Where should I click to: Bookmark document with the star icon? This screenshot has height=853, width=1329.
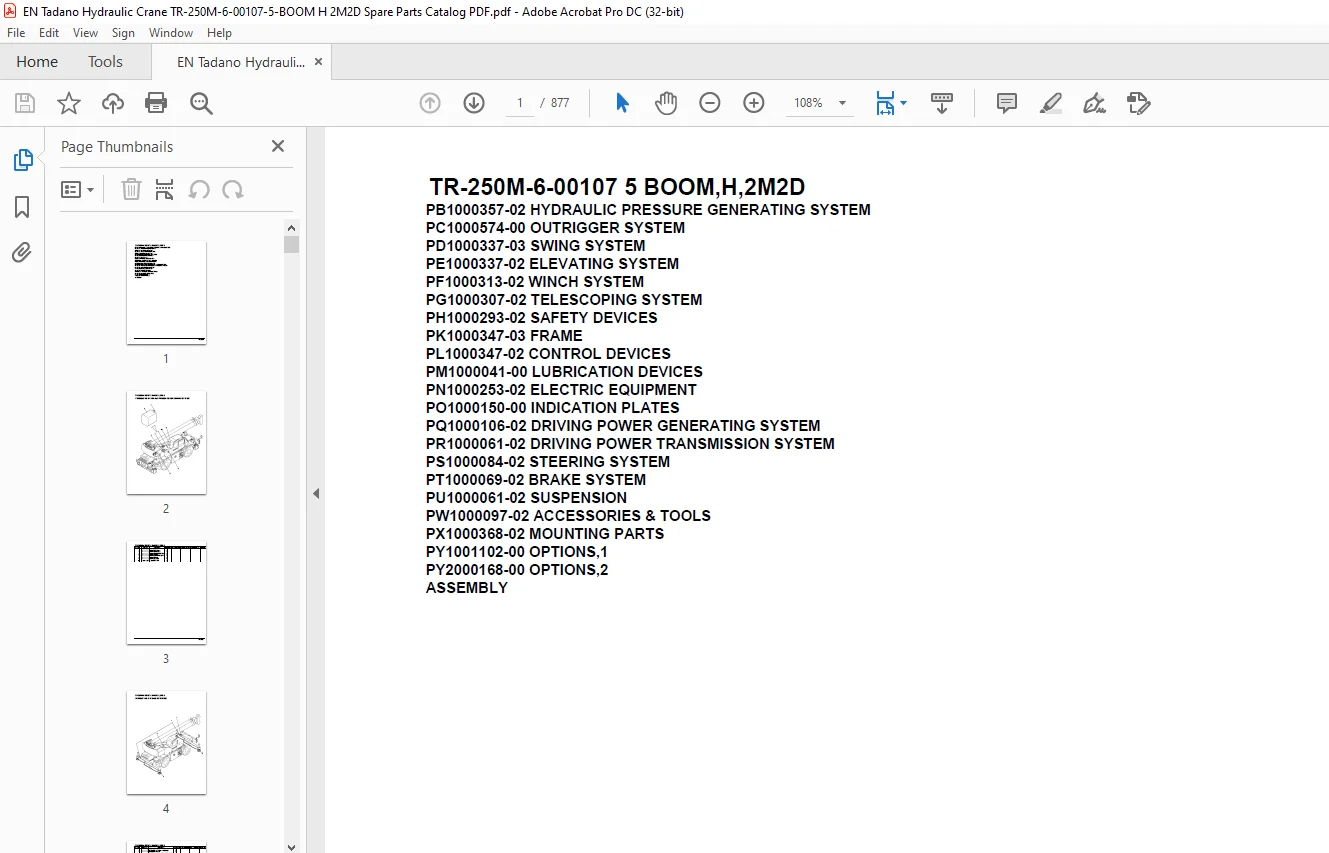[69, 103]
